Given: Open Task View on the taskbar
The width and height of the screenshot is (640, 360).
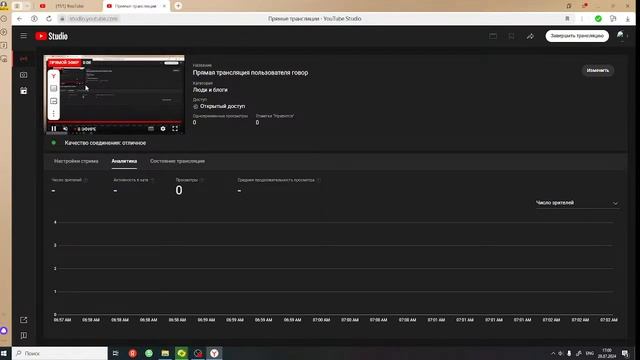Looking at the screenshot, I should pos(116,353).
